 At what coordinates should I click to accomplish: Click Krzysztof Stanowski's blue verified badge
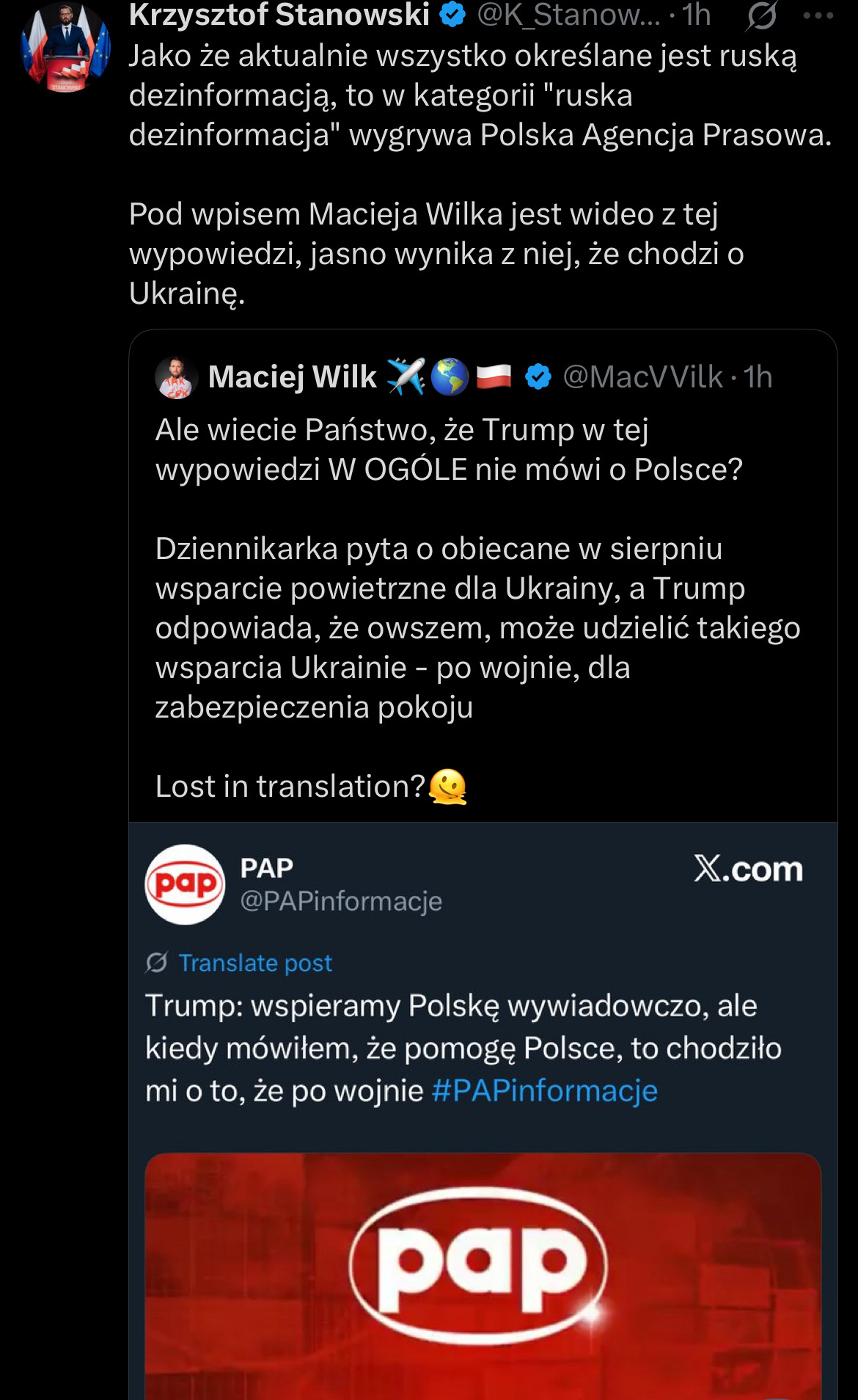click(453, 15)
